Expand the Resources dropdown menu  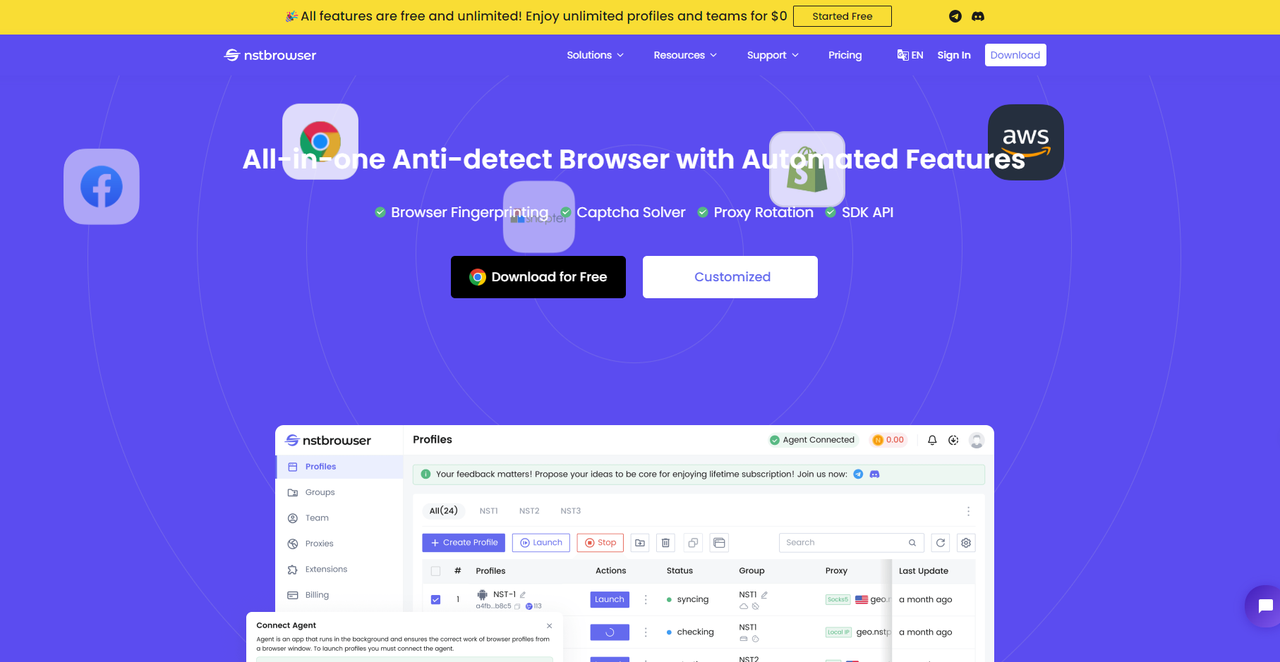click(685, 55)
